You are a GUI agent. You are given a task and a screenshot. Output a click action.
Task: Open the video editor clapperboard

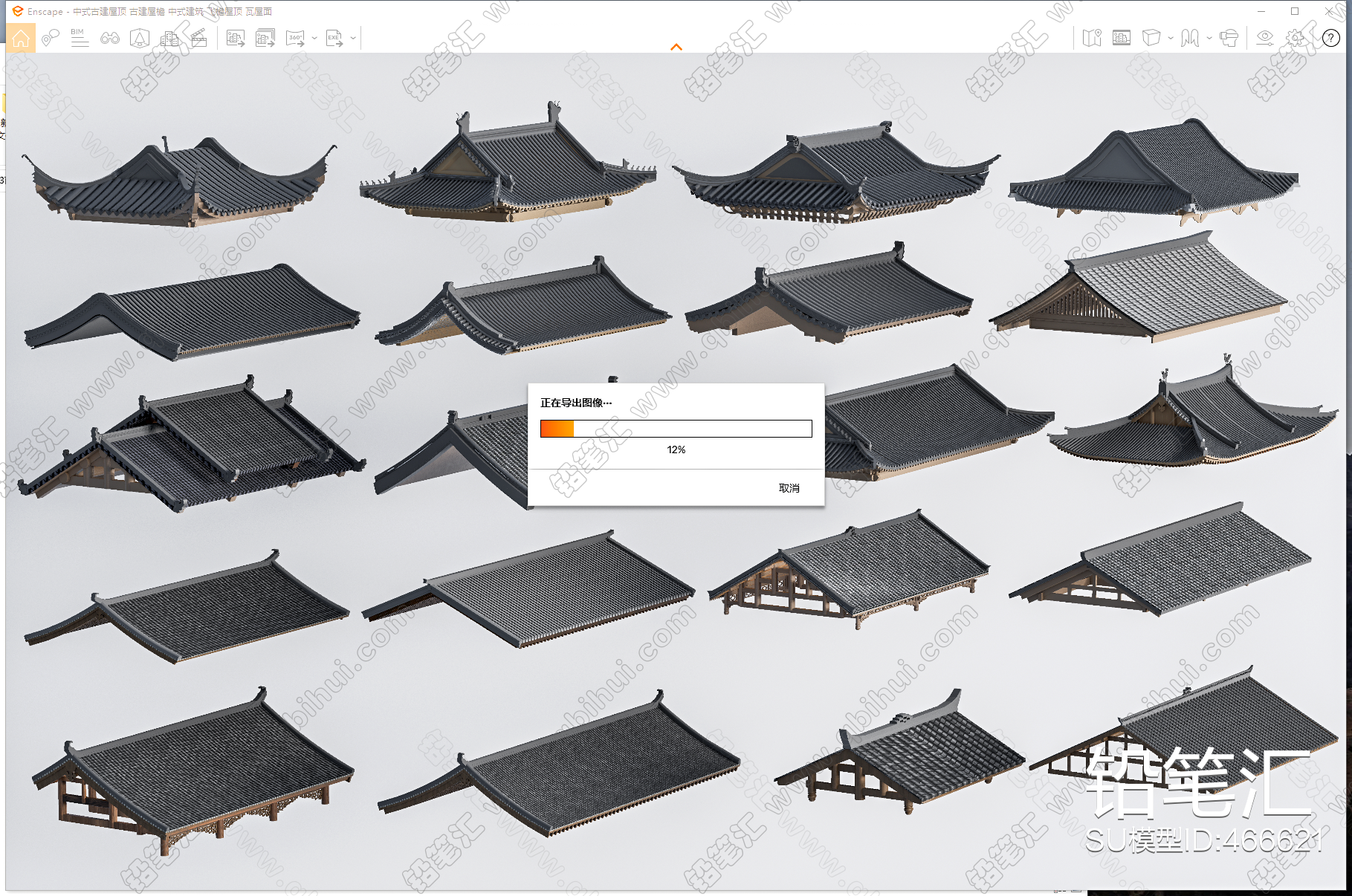199,38
